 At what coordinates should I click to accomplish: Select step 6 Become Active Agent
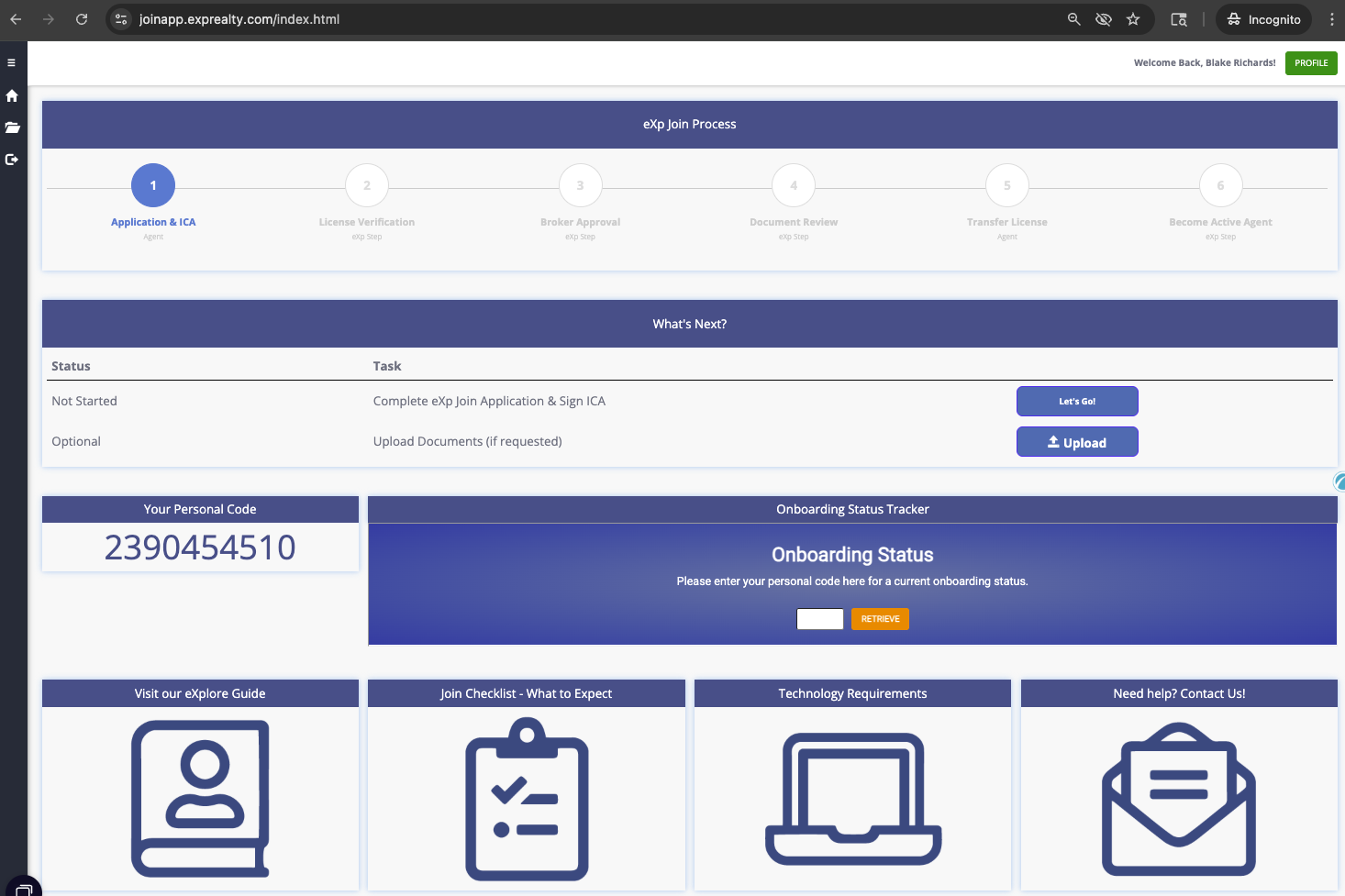[x=1220, y=186]
